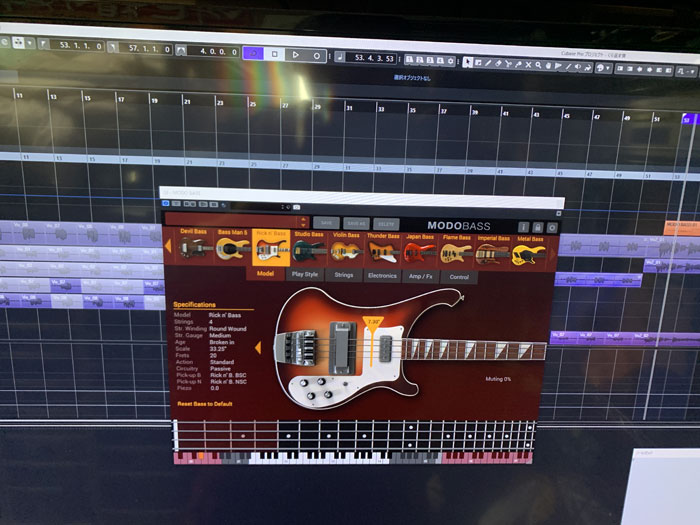Select the Line tool
The height and width of the screenshot is (525, 700).
click(568, 67)
